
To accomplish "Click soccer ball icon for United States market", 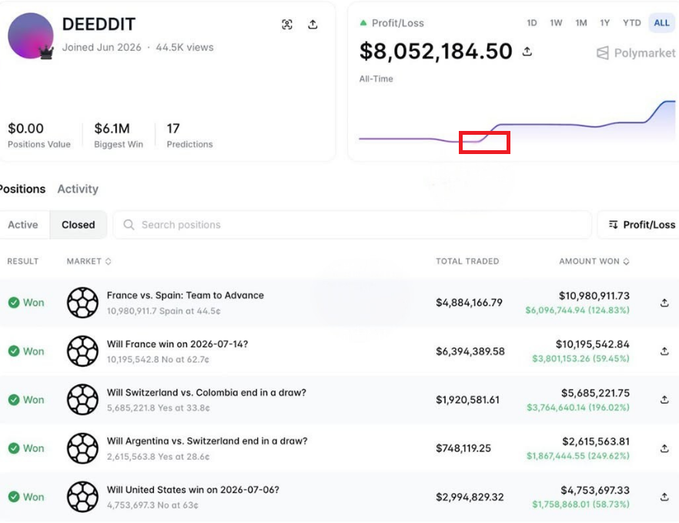I will pos(82,497).
